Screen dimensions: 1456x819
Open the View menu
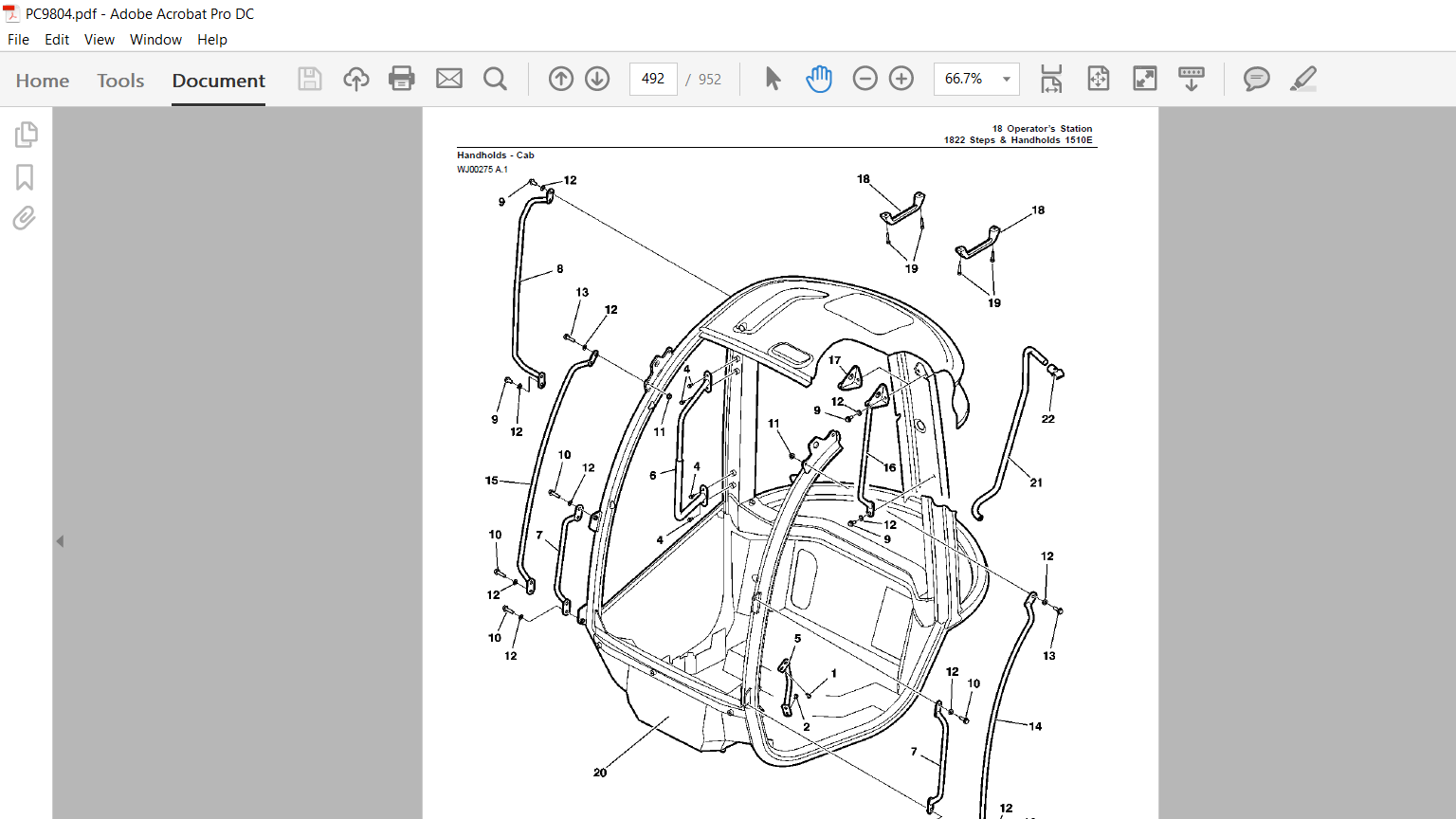100,40
